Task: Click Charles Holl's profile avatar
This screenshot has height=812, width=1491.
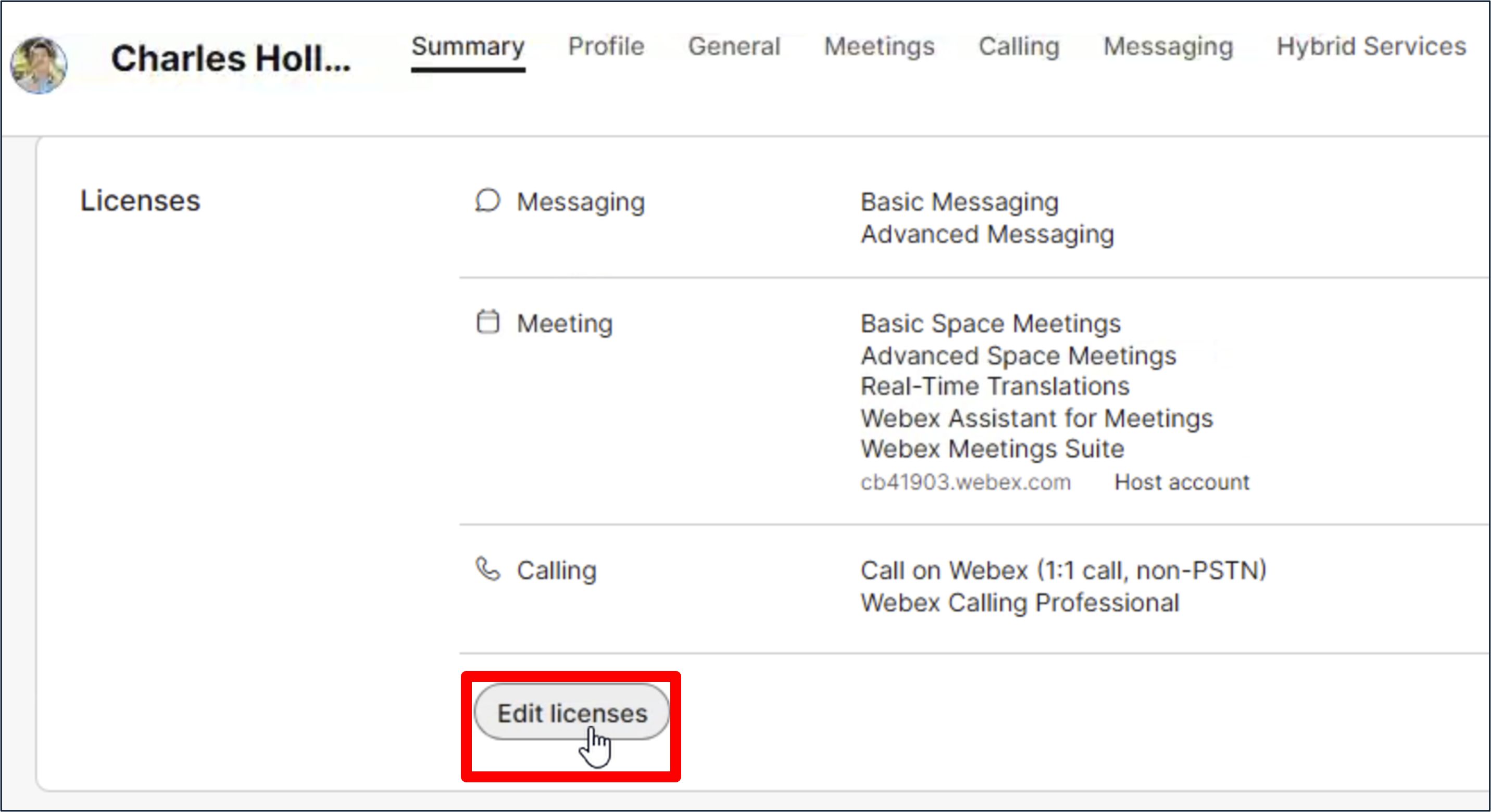Action: 39,64
